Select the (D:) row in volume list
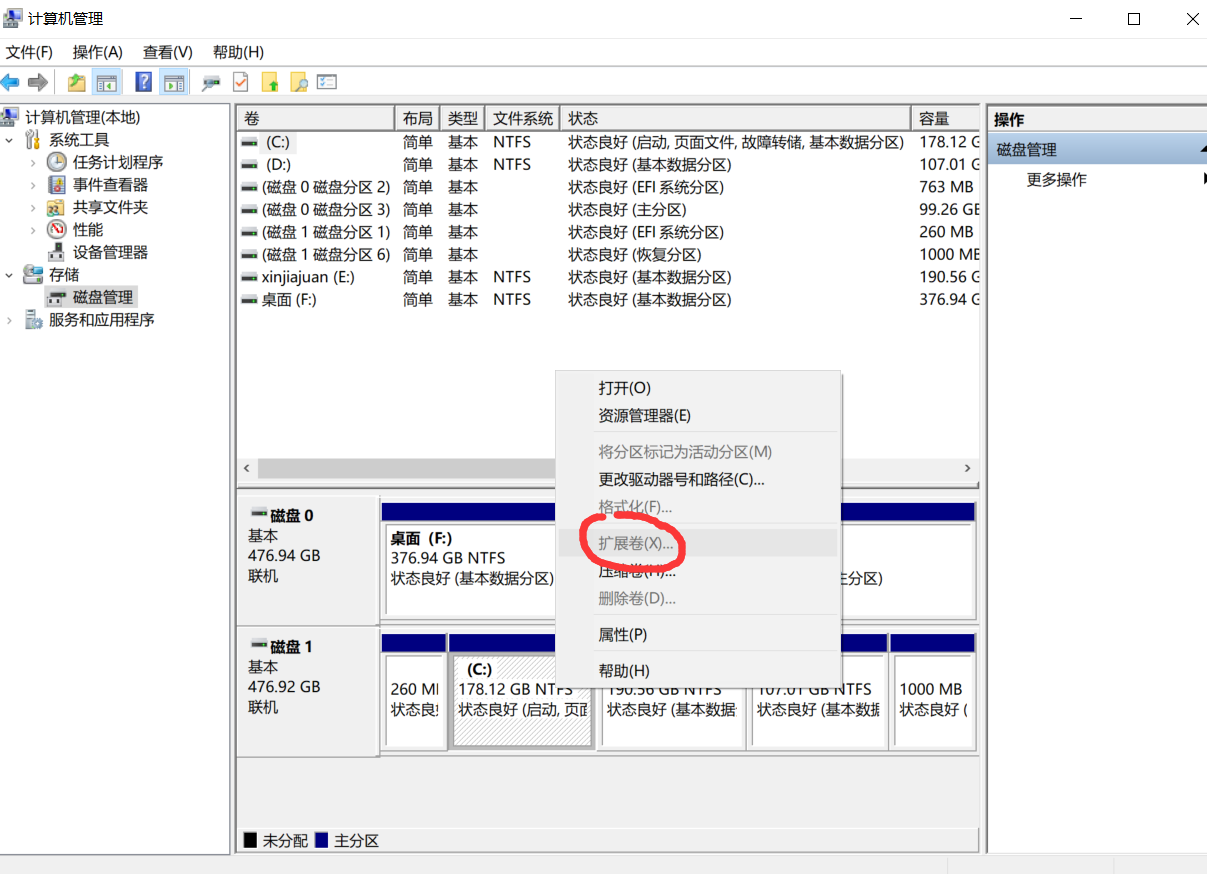 609,164
